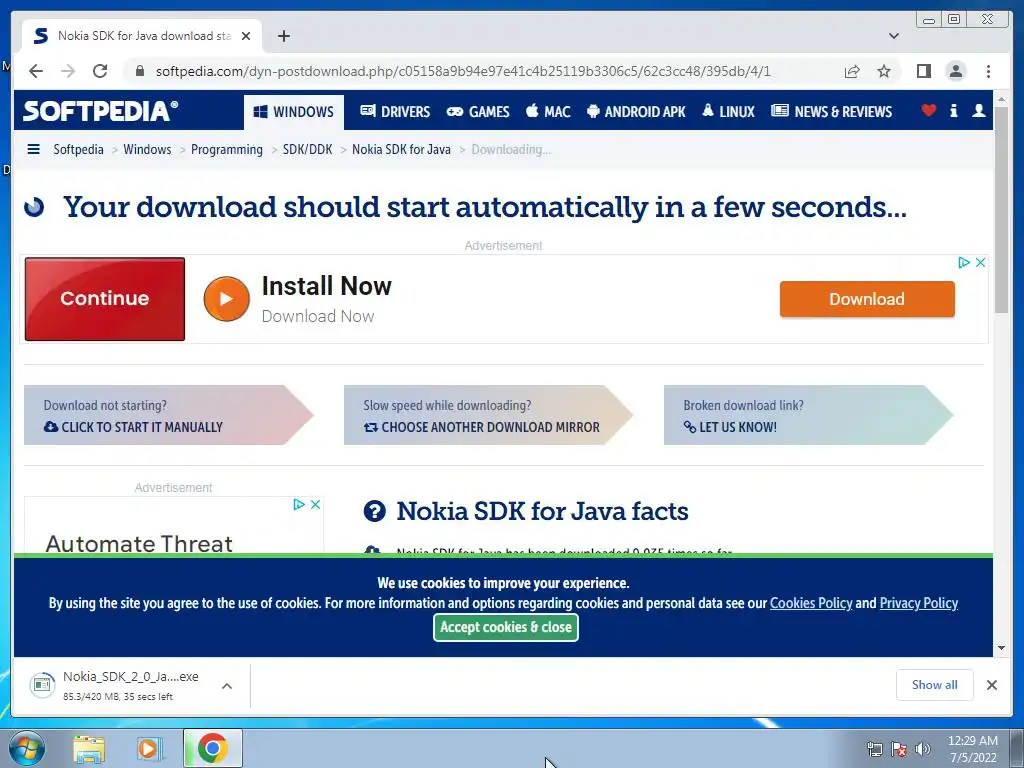Image resolution: width=1024 pixels, height=768 pixels.
Task: Click AdChoices icon on Automate Threat ad
Action: [x=298, y=504]
